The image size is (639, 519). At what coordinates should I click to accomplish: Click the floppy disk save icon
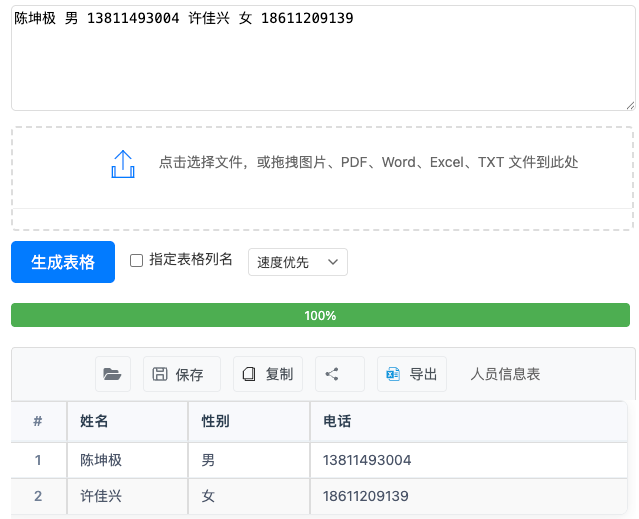[x=160, y=374]
